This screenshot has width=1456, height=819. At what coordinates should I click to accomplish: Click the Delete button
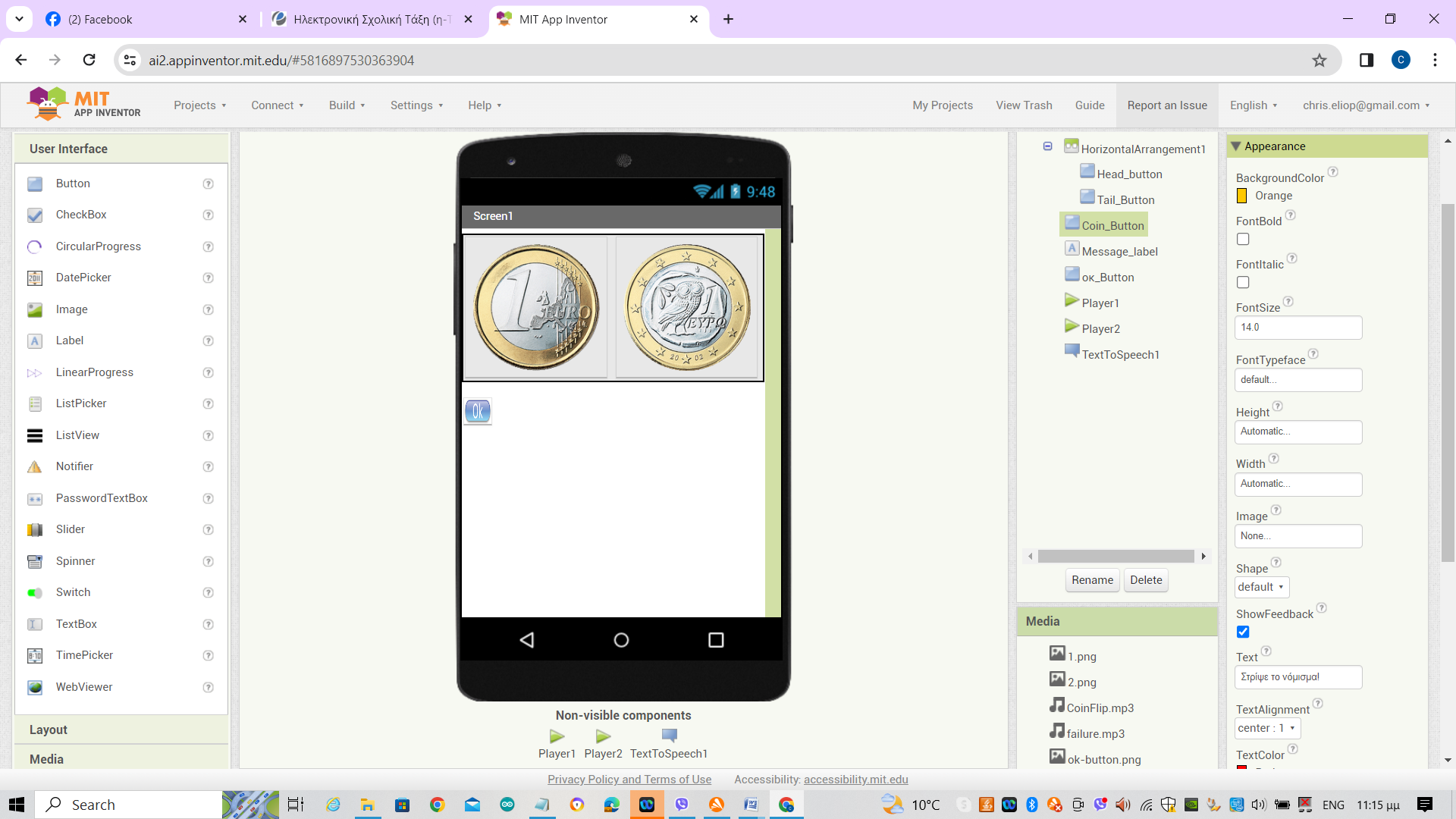[x=1146, y=580]
